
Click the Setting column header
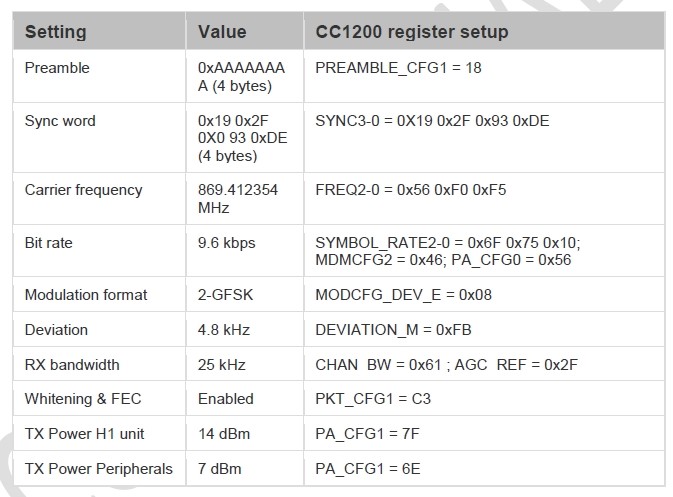(x=55, y=32)
